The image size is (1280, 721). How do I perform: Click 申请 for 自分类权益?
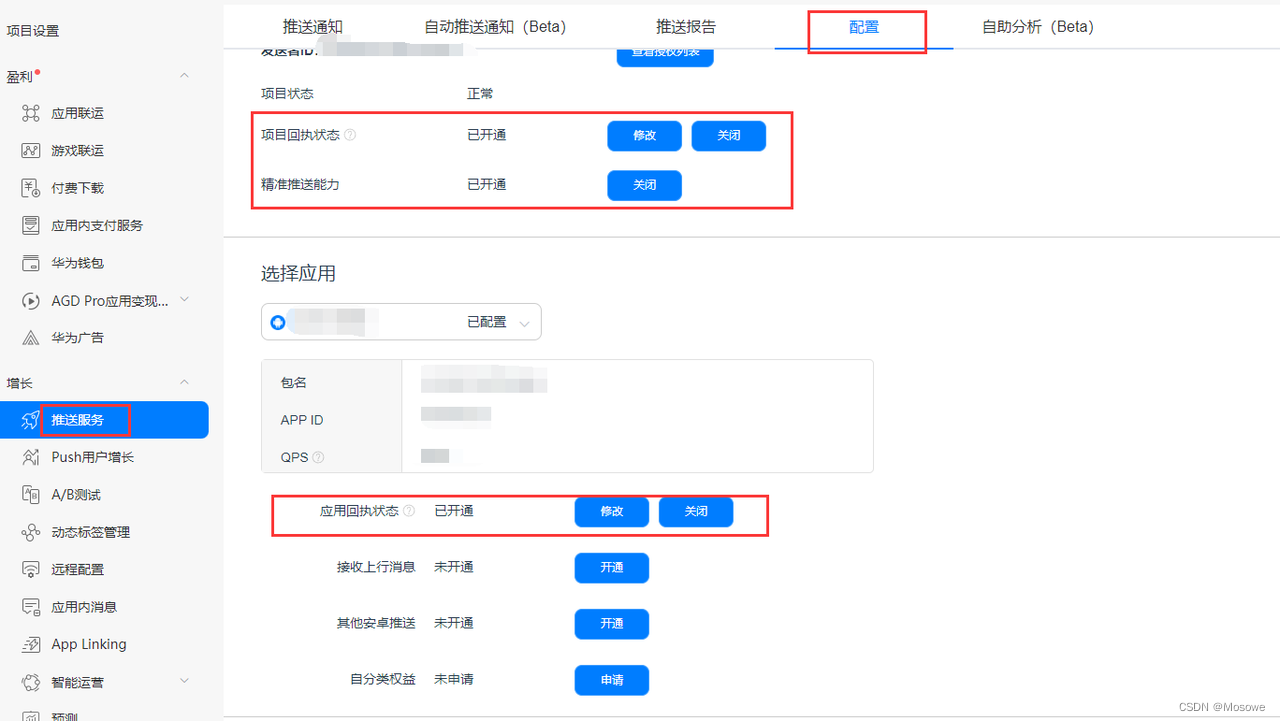[612, 680]
